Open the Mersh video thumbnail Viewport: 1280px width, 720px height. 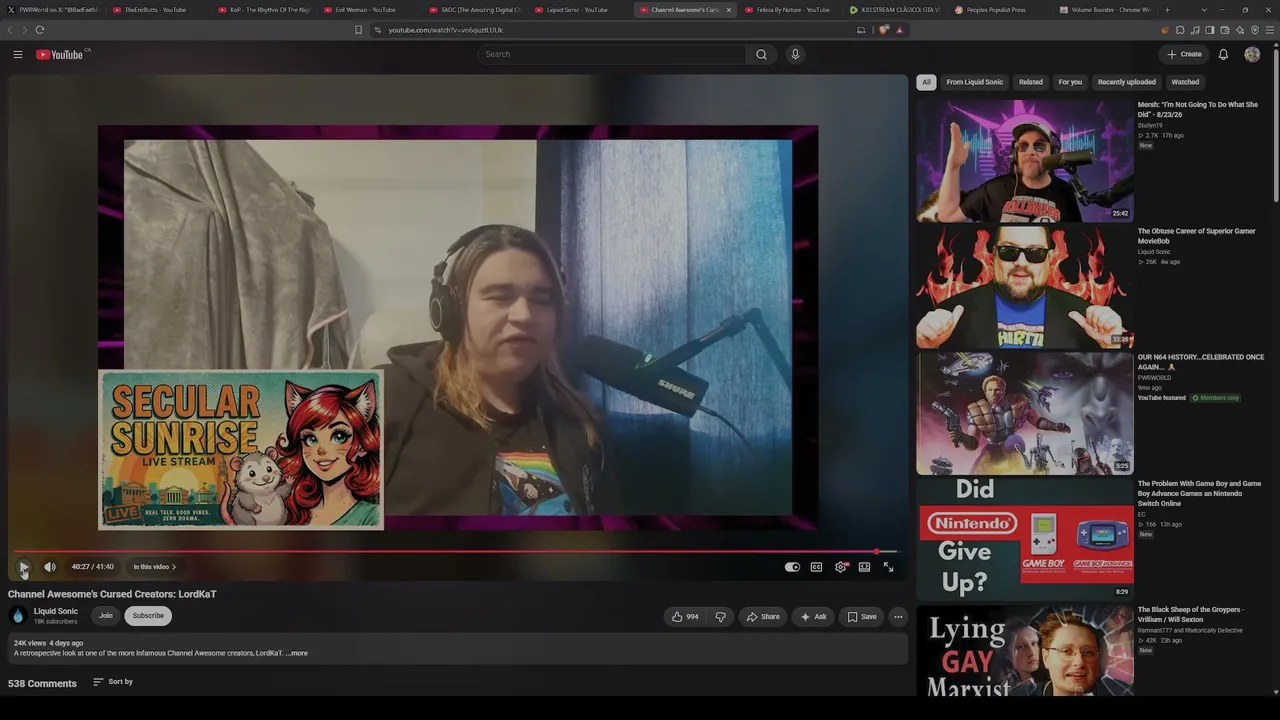(x=1025, y=160)
